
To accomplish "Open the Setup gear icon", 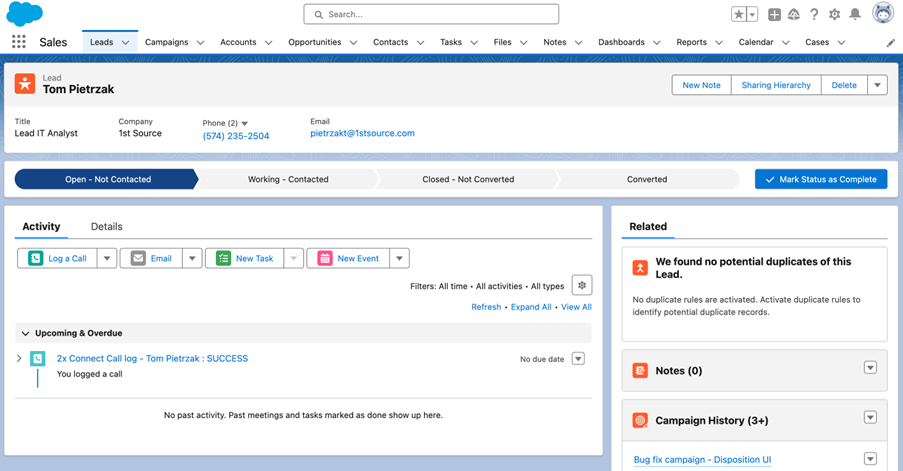I will (834, 14).
